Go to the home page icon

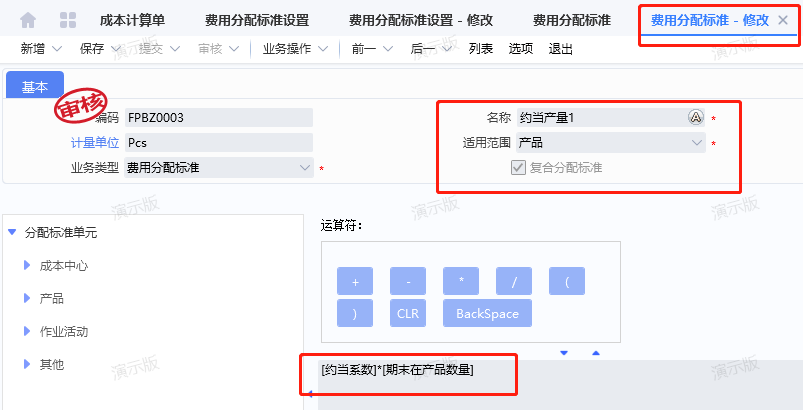click(28, 20)
